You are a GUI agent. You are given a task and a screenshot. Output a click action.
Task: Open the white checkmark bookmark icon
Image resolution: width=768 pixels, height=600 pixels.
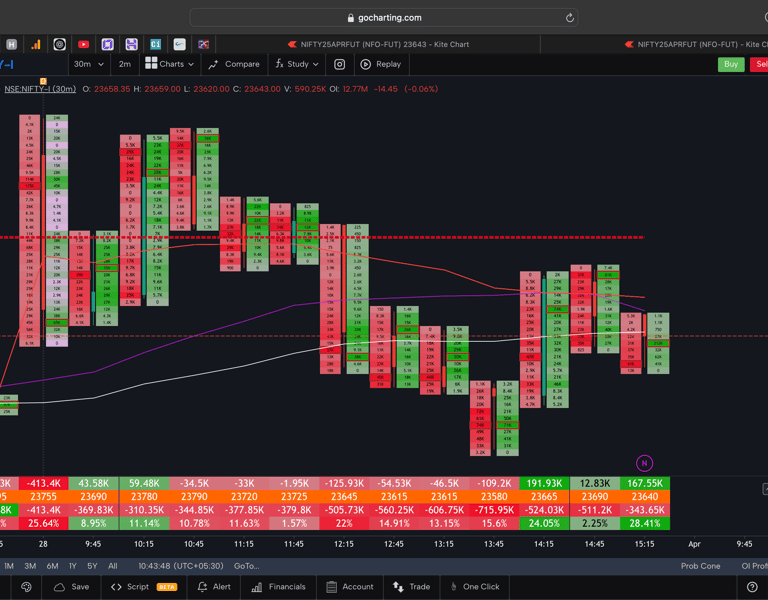[179, 45]
